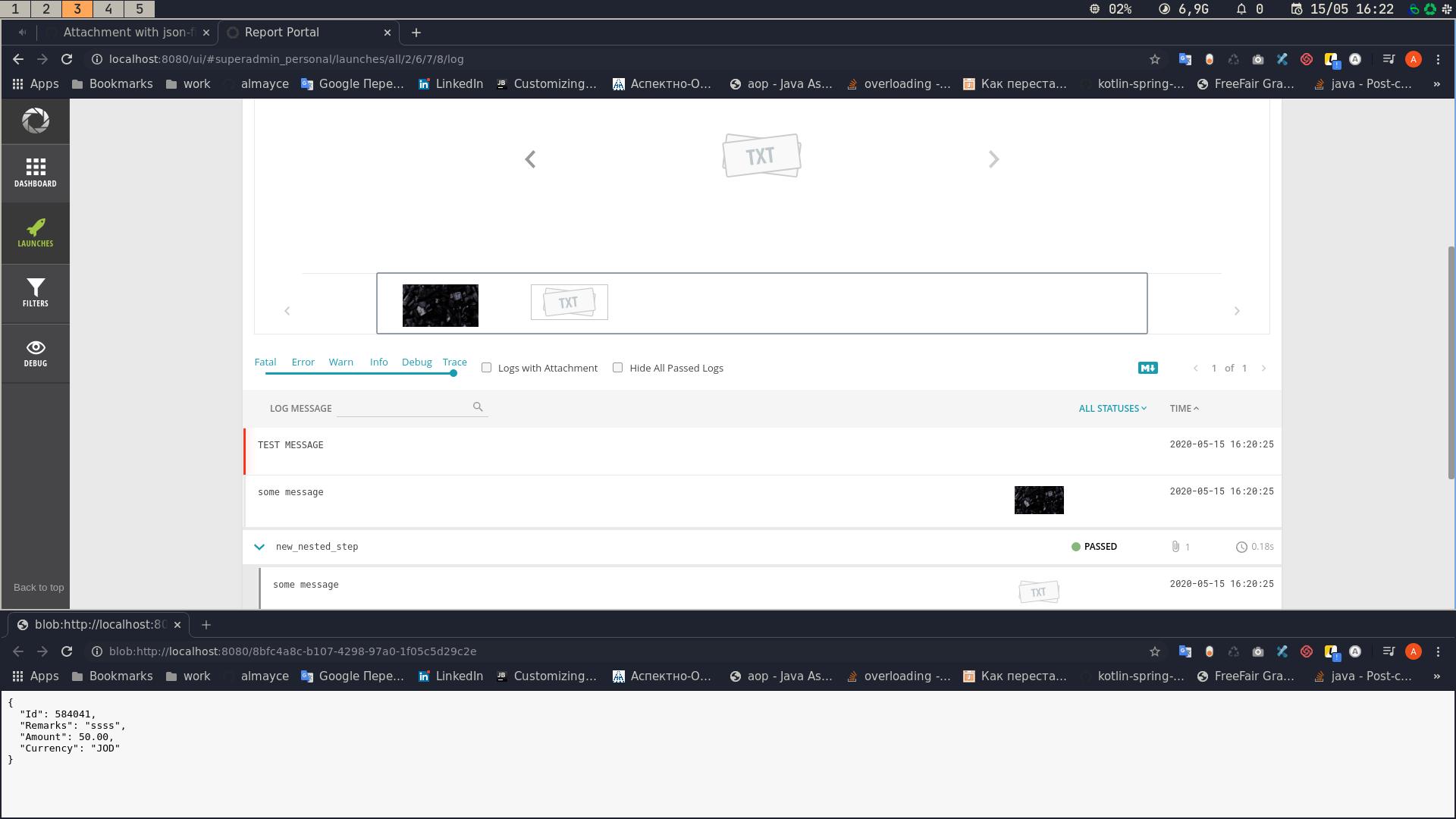Screen dimensions: 1456x819
Task: Toggle Markdown rendering mode
Action: pyautogui.click(x=1148, y=368)
